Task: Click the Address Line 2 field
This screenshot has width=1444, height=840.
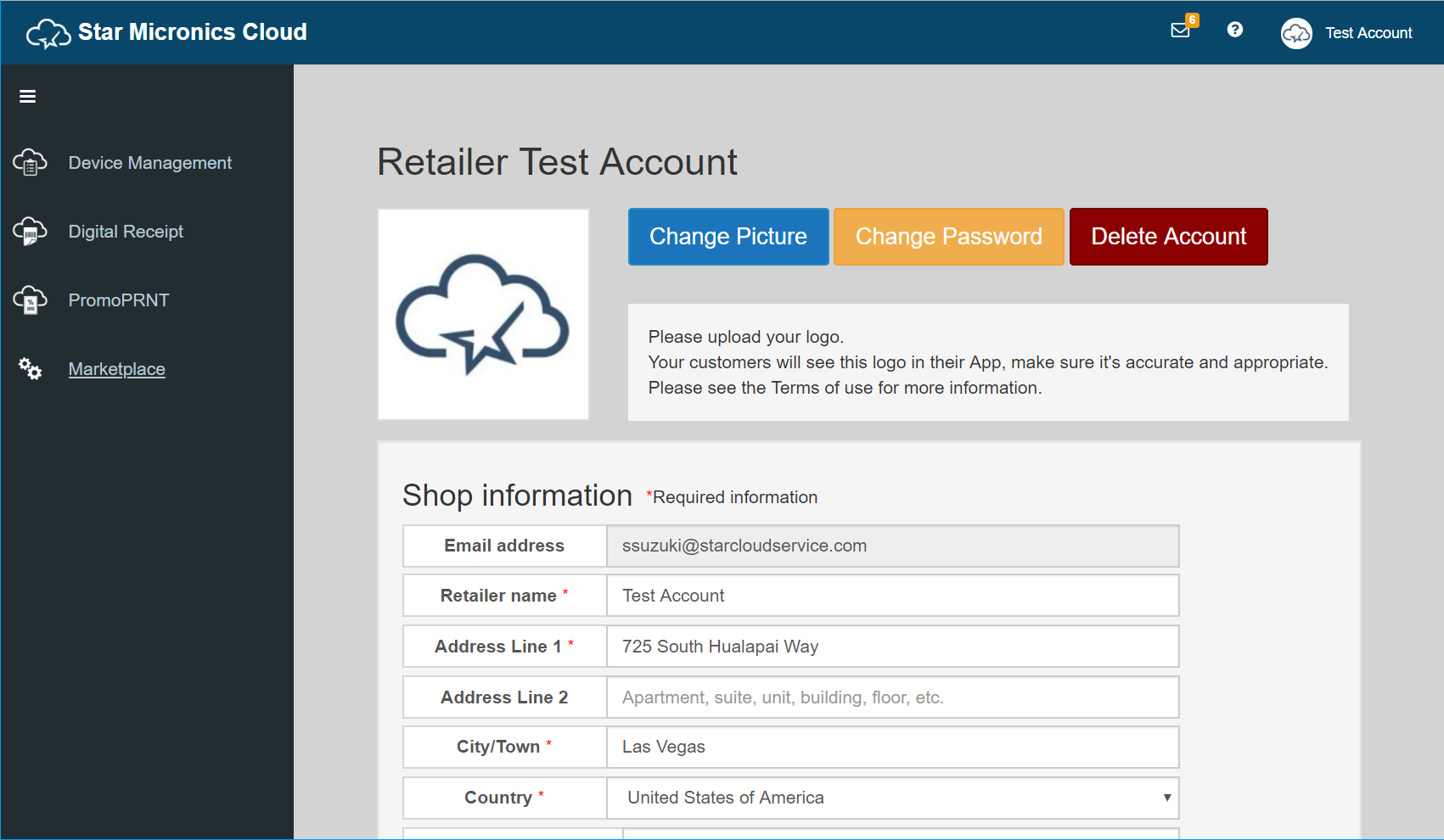Action: tap(893, 697)
